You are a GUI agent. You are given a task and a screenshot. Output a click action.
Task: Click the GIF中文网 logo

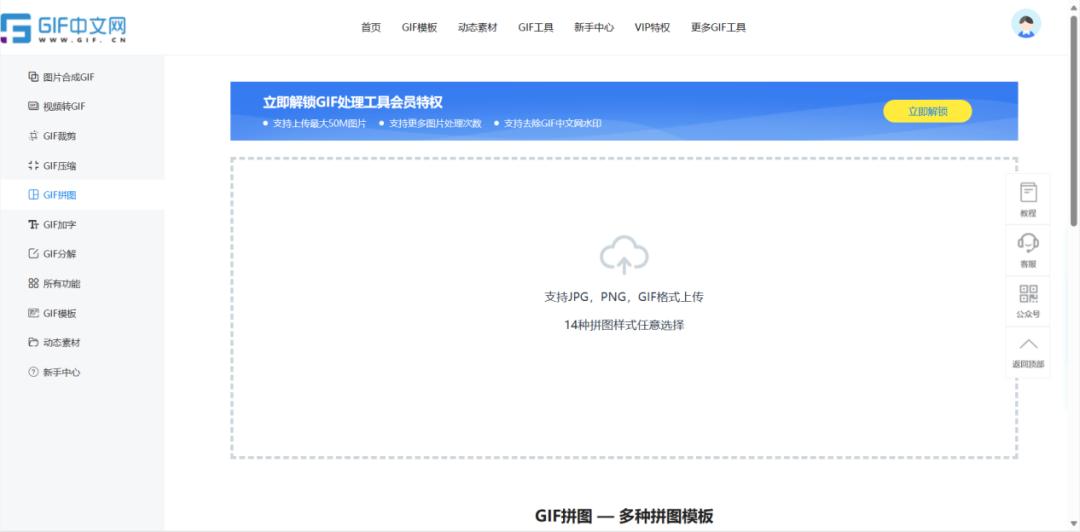(63, 28)
